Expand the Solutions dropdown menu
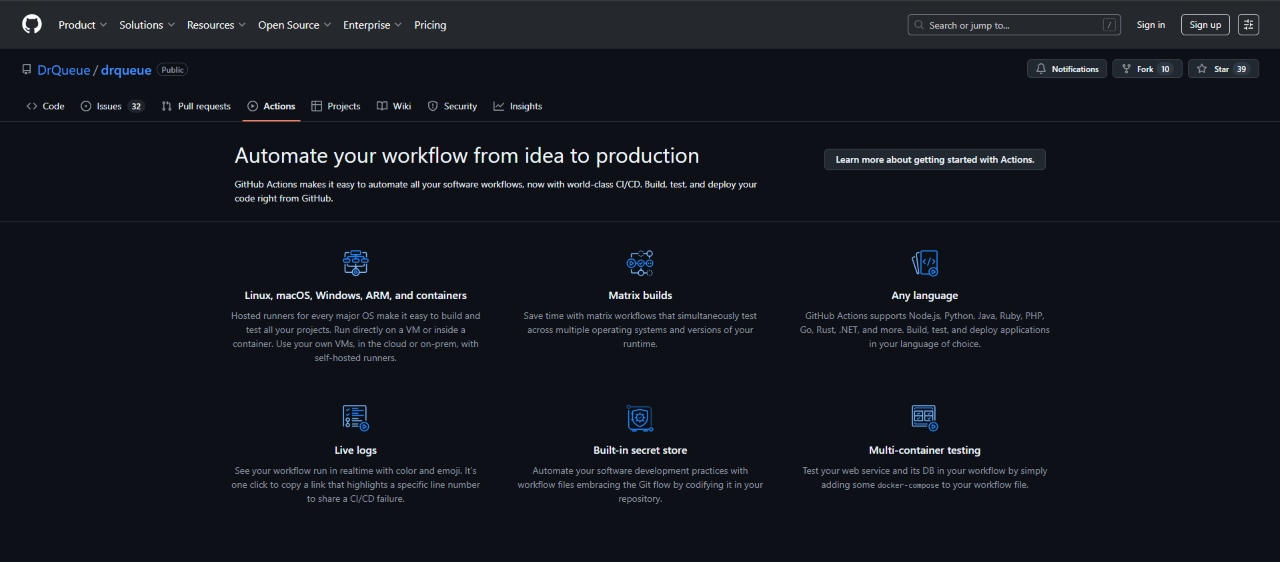 147,25
